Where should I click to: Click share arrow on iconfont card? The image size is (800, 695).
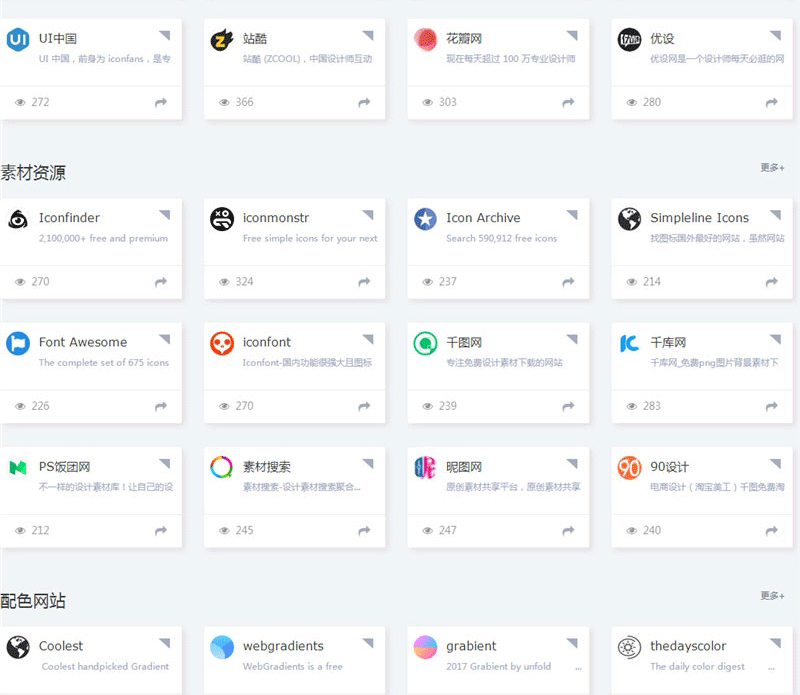pos(364,406)
